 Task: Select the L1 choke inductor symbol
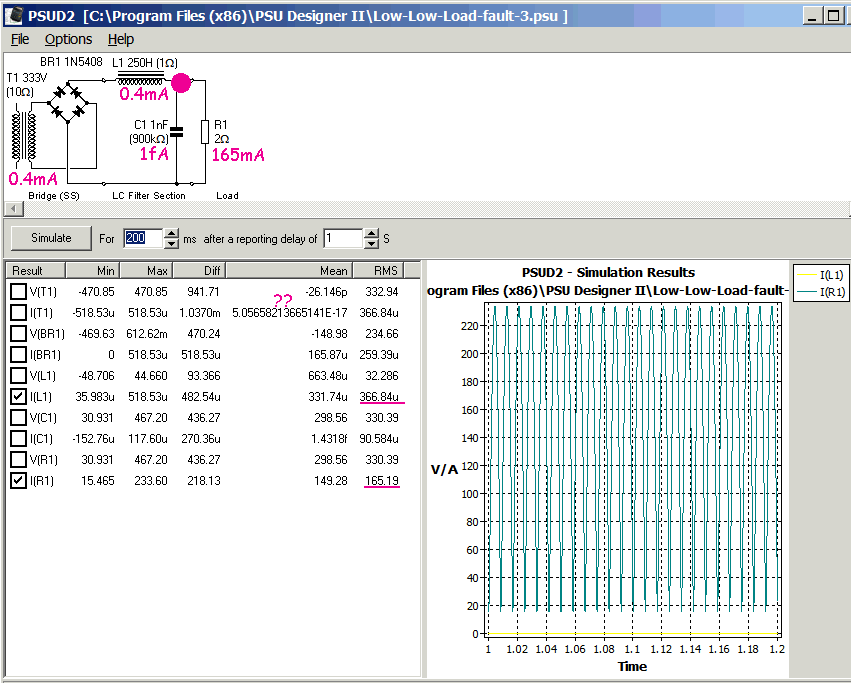pos(140,79)
